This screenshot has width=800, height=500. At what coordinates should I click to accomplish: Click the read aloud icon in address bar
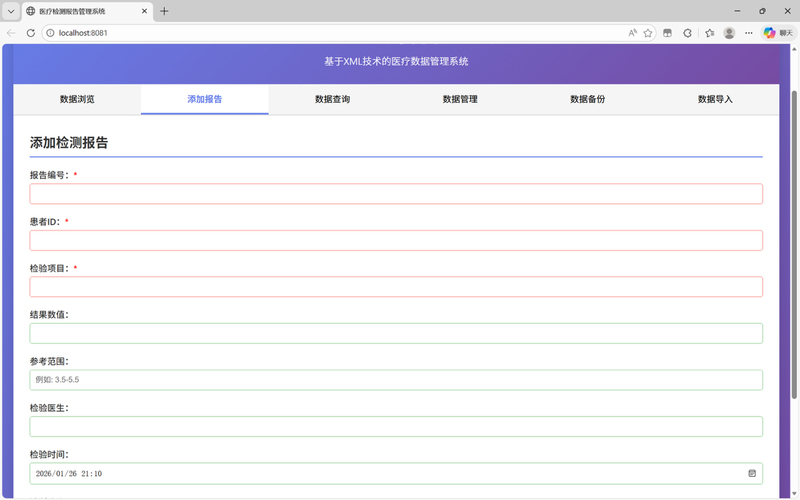(632, 33)
